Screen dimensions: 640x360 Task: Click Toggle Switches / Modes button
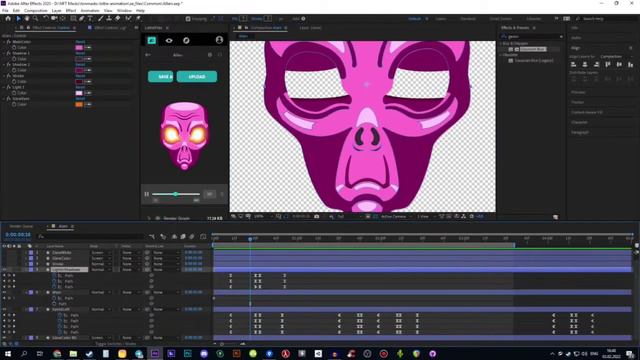[x=116, y=344]
